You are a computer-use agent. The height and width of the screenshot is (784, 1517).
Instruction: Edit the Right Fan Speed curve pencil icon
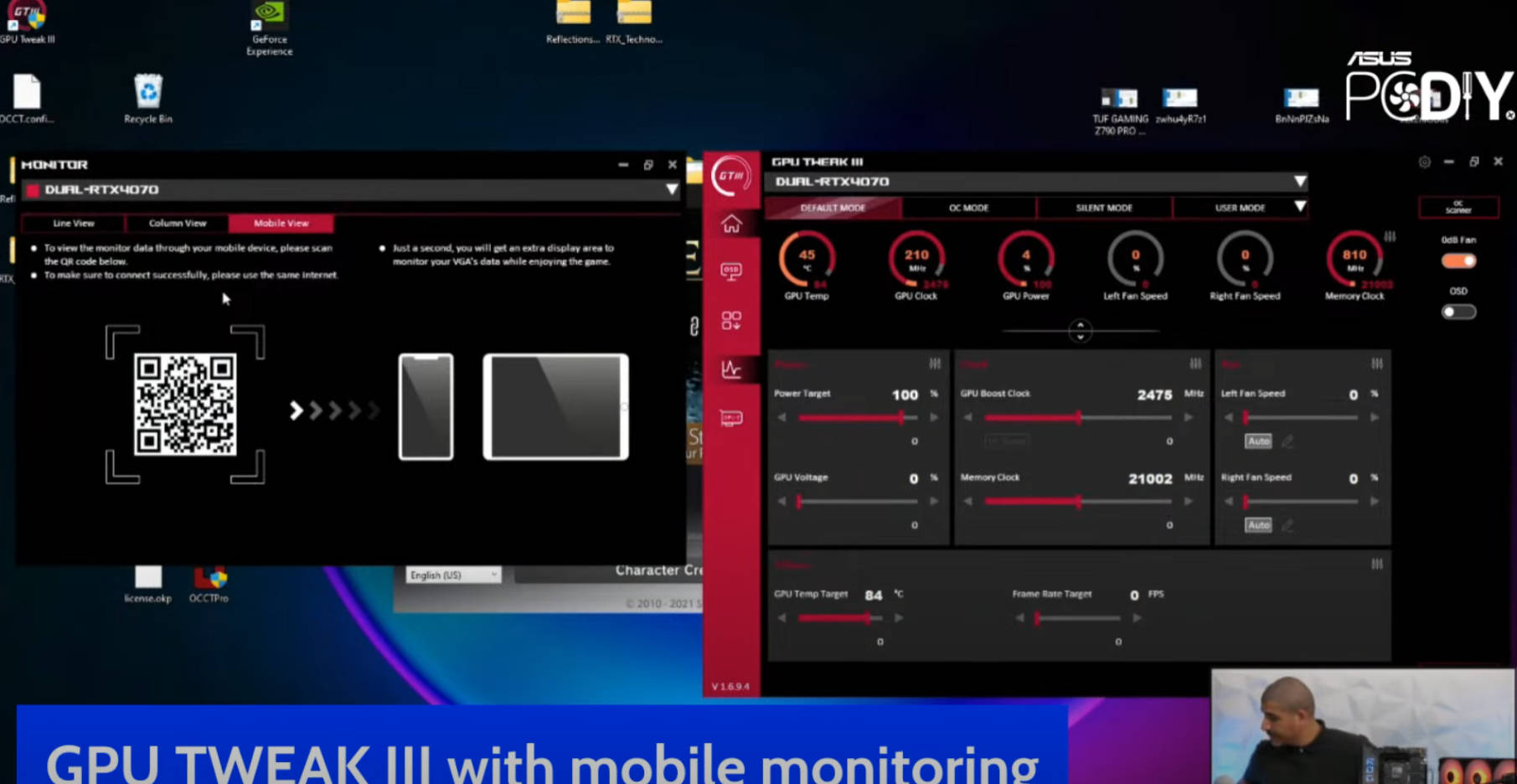tap(1287, 525)
